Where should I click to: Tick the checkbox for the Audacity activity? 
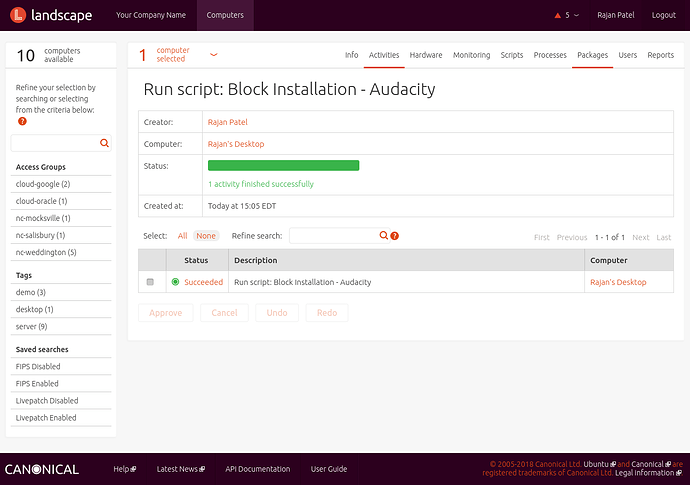pos(150,282)
